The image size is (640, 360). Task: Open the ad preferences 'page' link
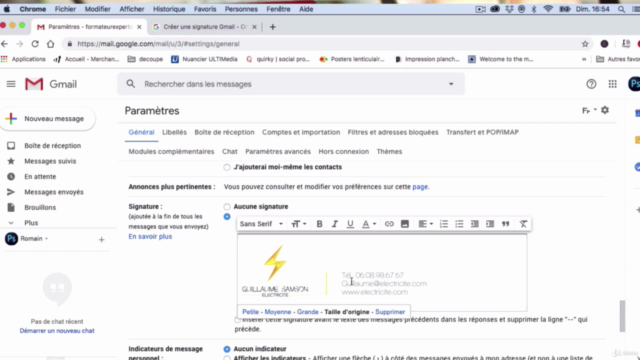[420, 187]
